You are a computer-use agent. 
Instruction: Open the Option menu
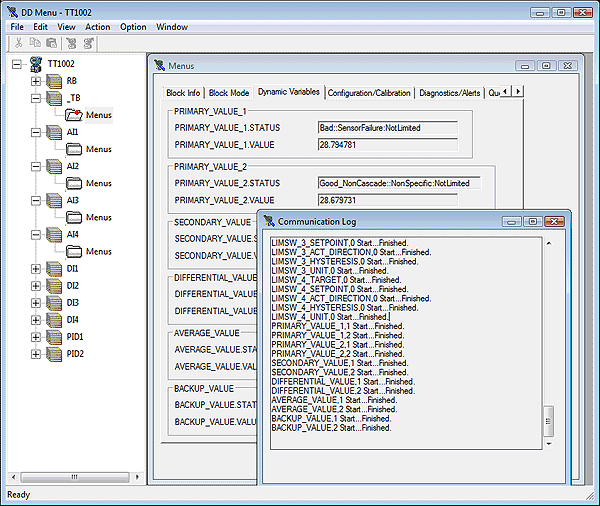pyautogui.click(x=133, y=27)
